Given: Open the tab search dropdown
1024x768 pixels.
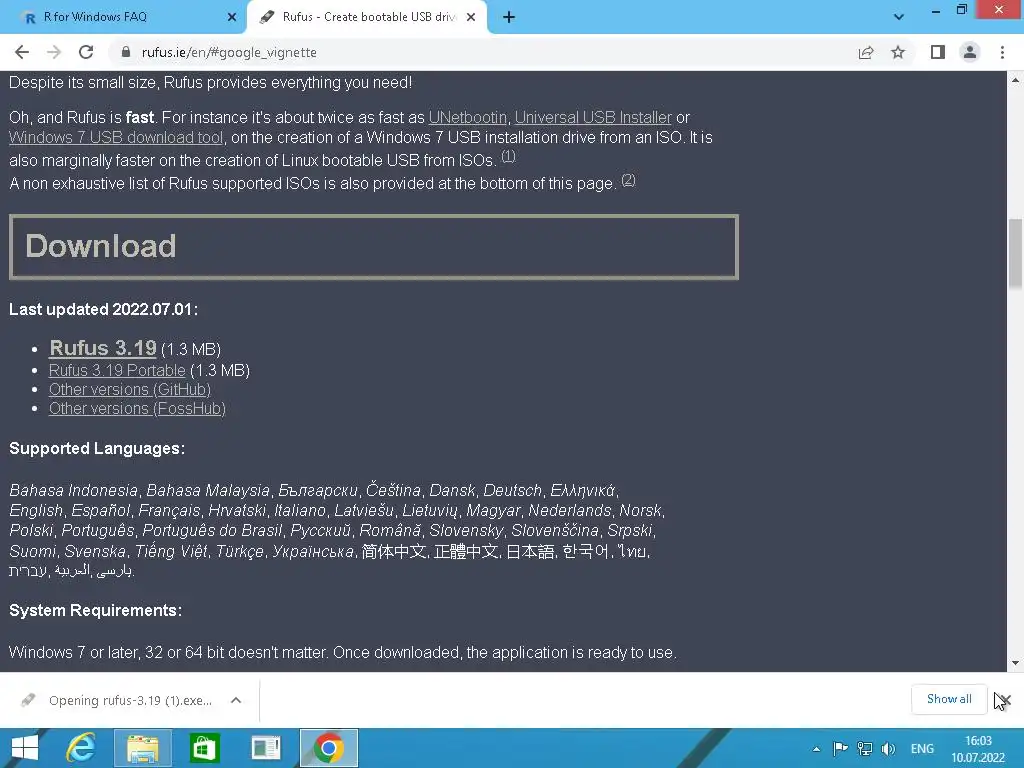Looking at the screenshot, I should coord(899,17).
